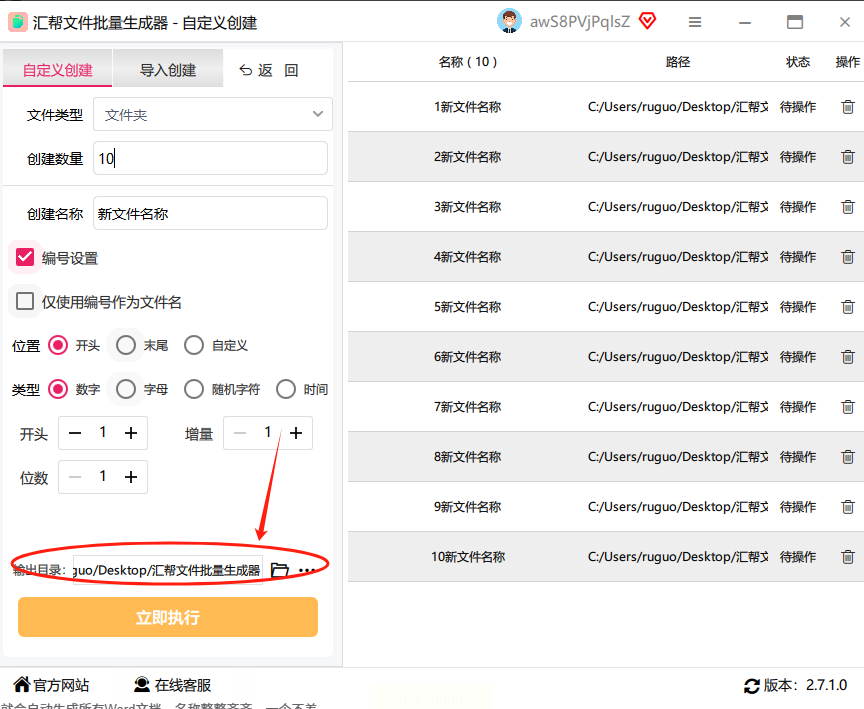Open the 文件类型 dropdown

point(213,114)
